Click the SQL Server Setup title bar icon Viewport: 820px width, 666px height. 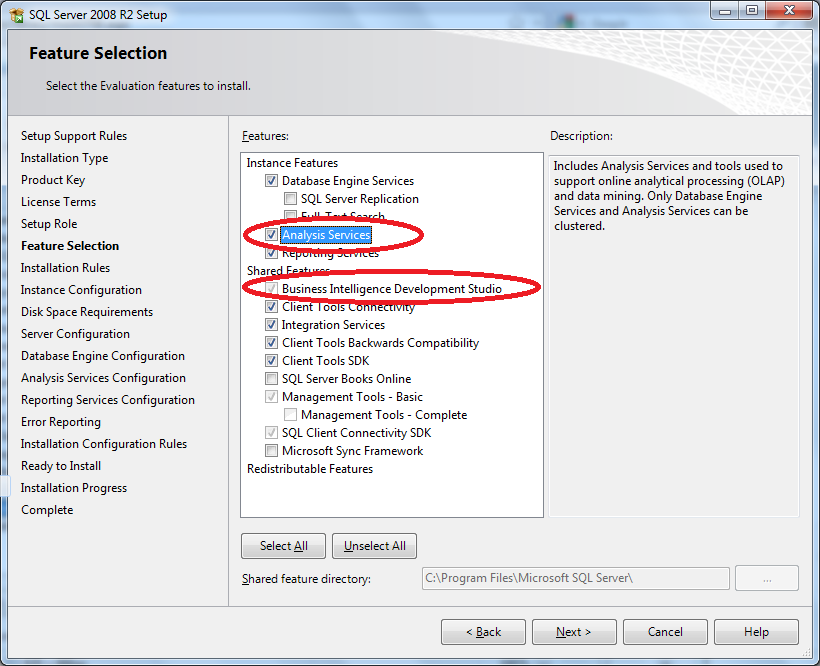pos(16,15)
